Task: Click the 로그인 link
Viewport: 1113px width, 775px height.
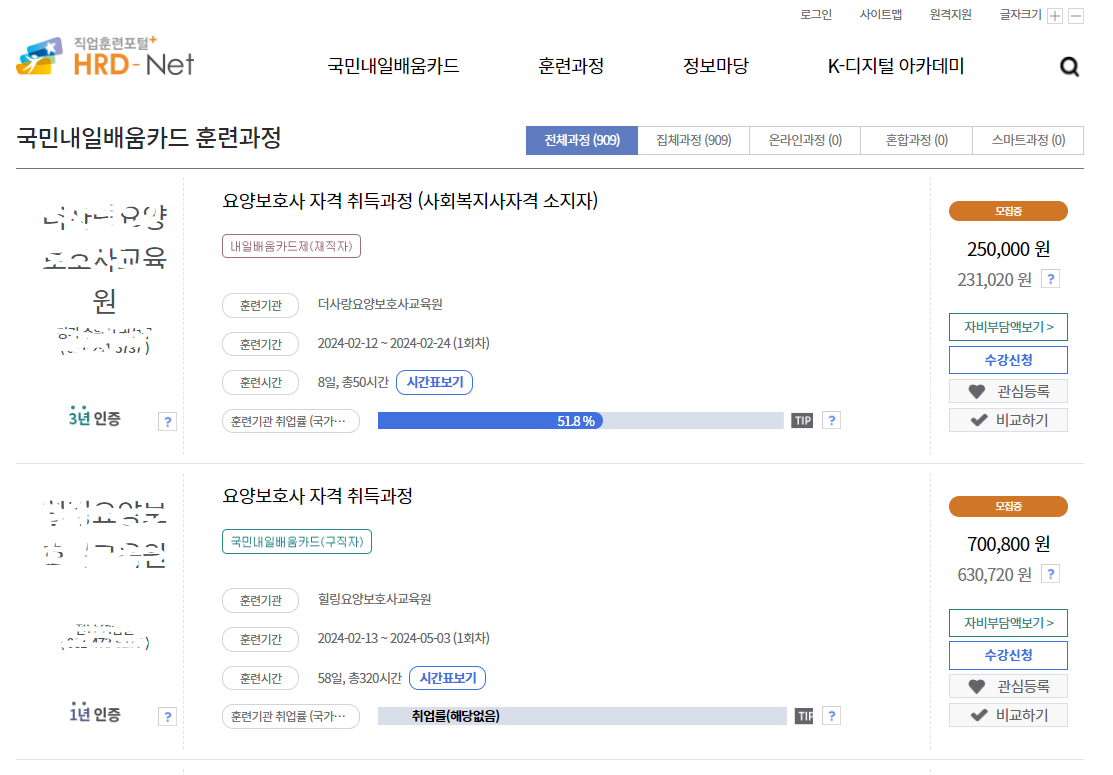Action: [814, 15]
